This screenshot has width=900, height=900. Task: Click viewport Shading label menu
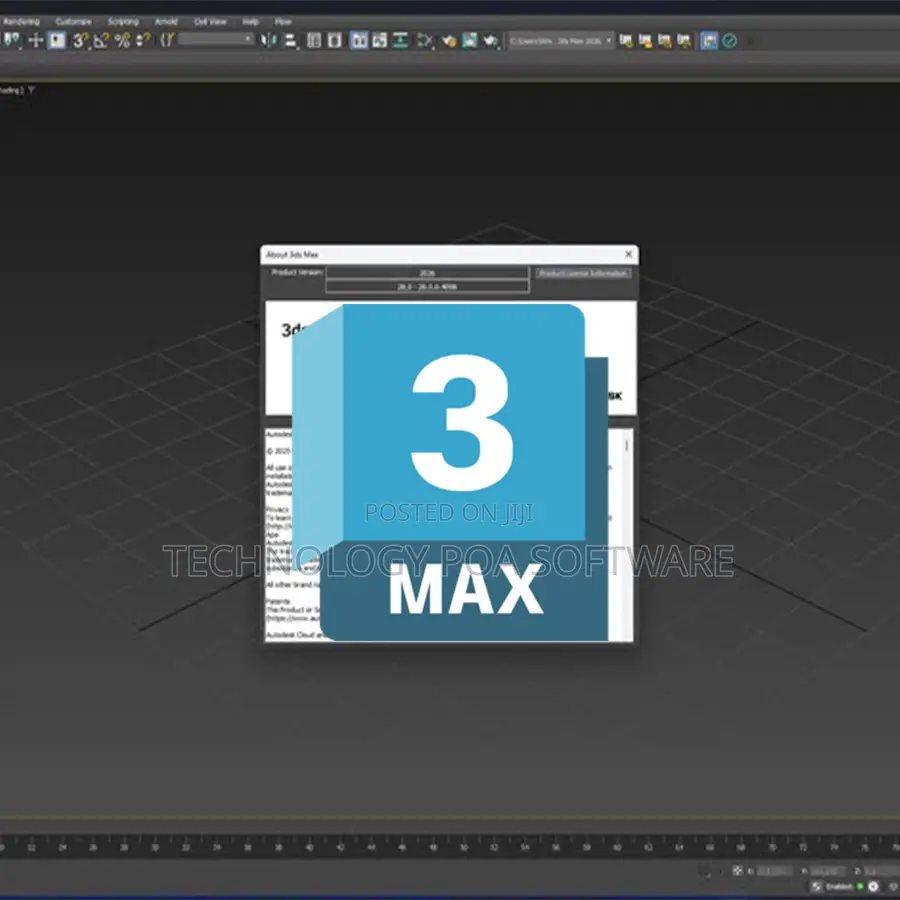pos(11,90)
